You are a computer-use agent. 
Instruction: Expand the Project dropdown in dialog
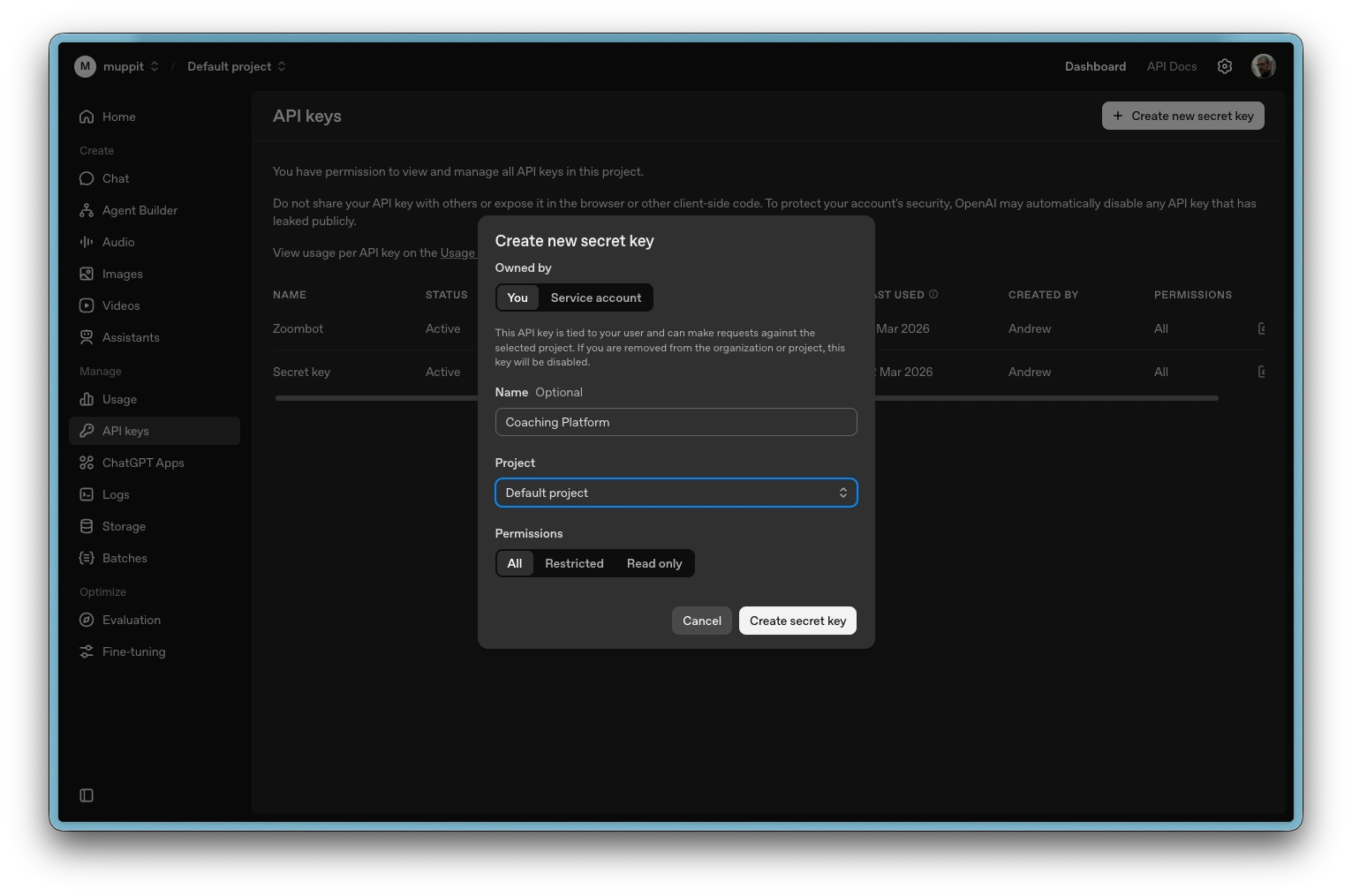coord(676,493)
